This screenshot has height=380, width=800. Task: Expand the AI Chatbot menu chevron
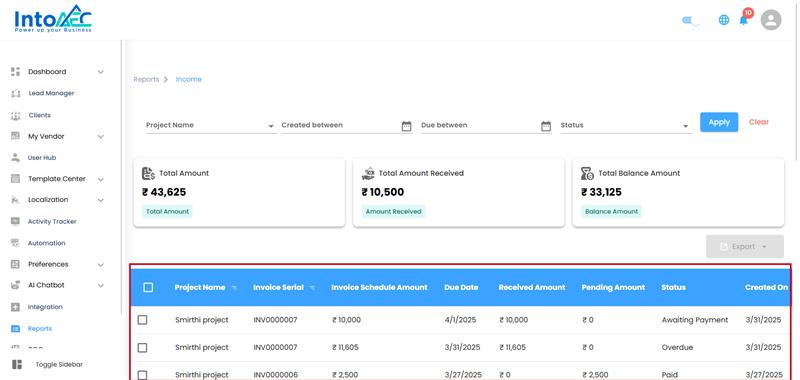[x=101, y=286]
